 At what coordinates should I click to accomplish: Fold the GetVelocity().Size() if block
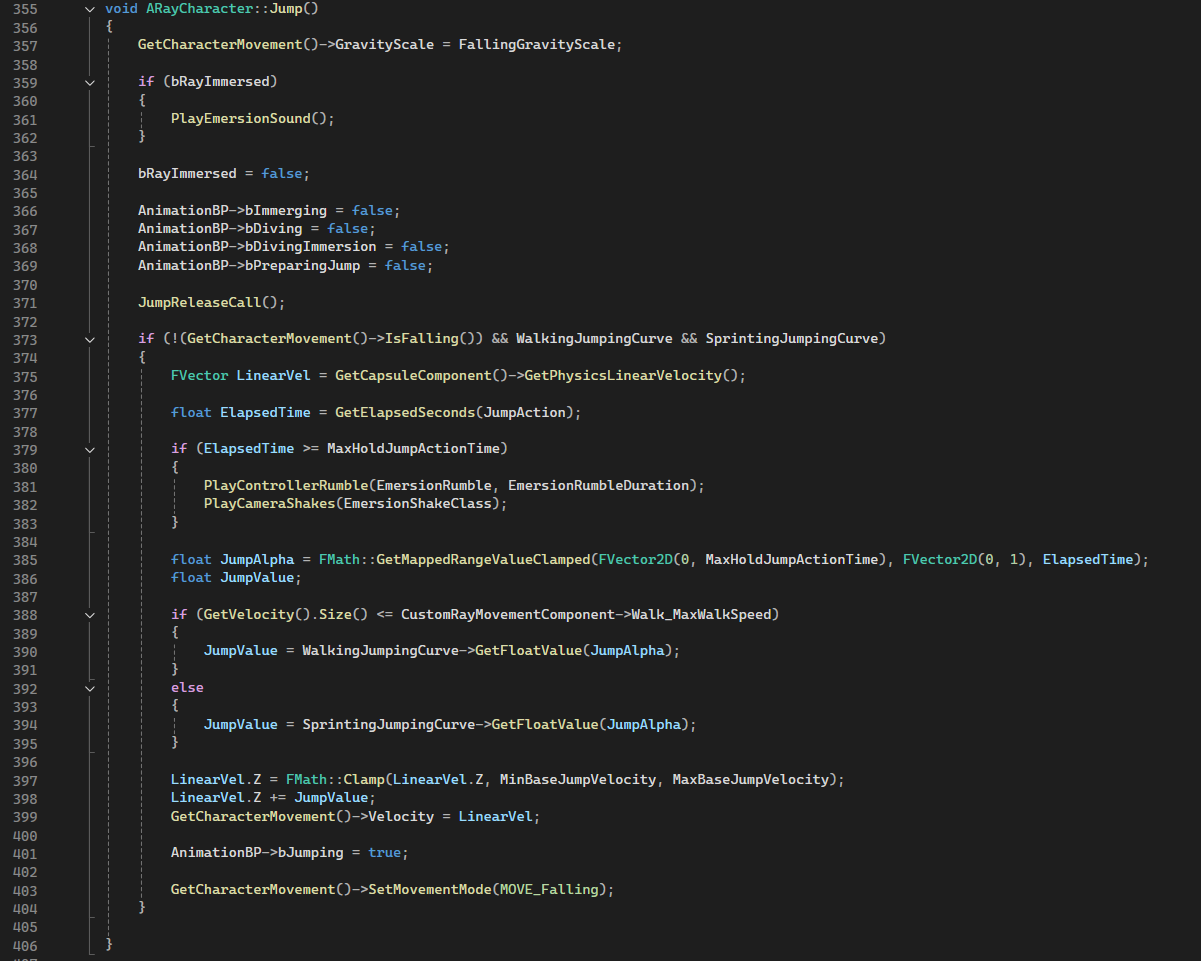tap(91, 614)
